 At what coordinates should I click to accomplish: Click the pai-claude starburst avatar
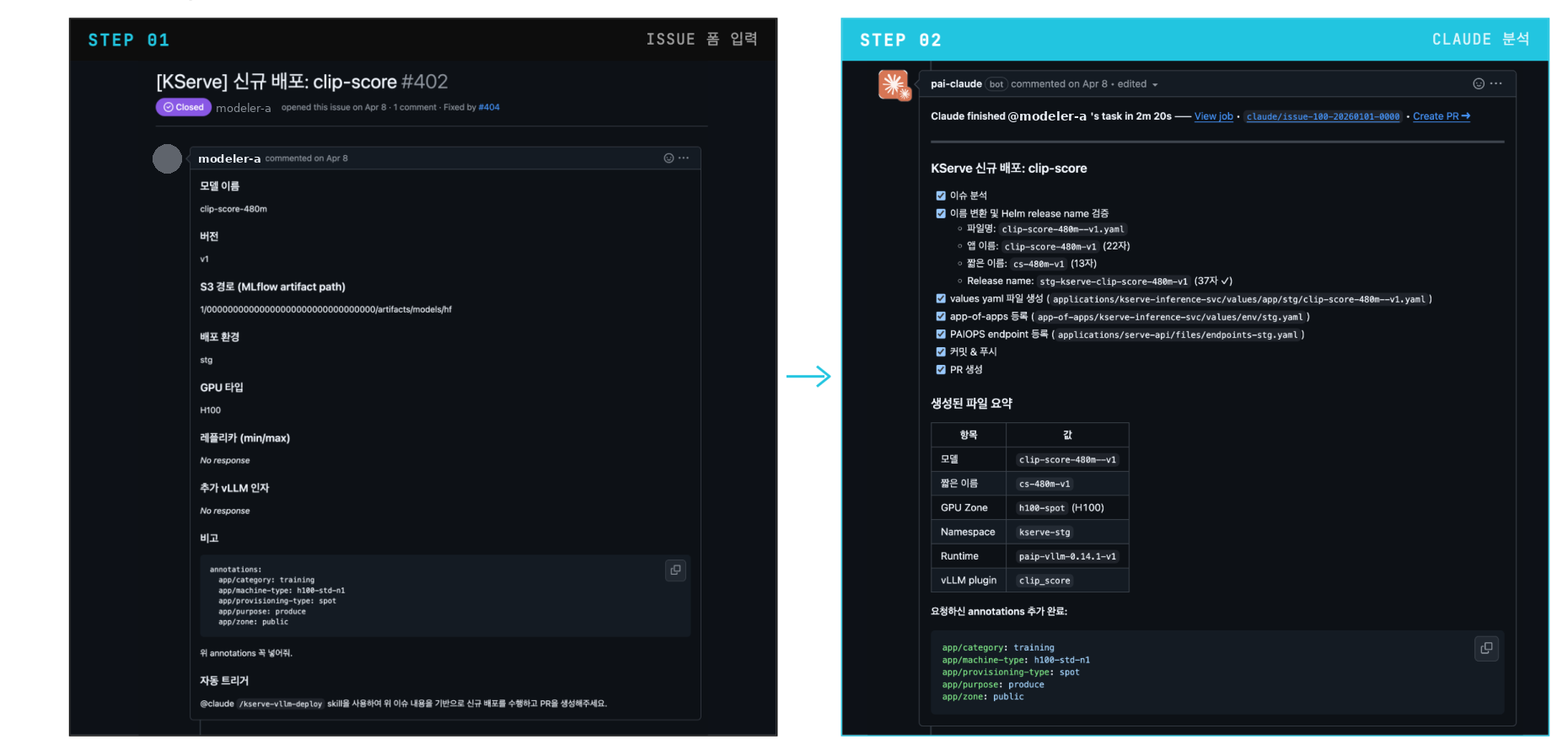point(894,85)
